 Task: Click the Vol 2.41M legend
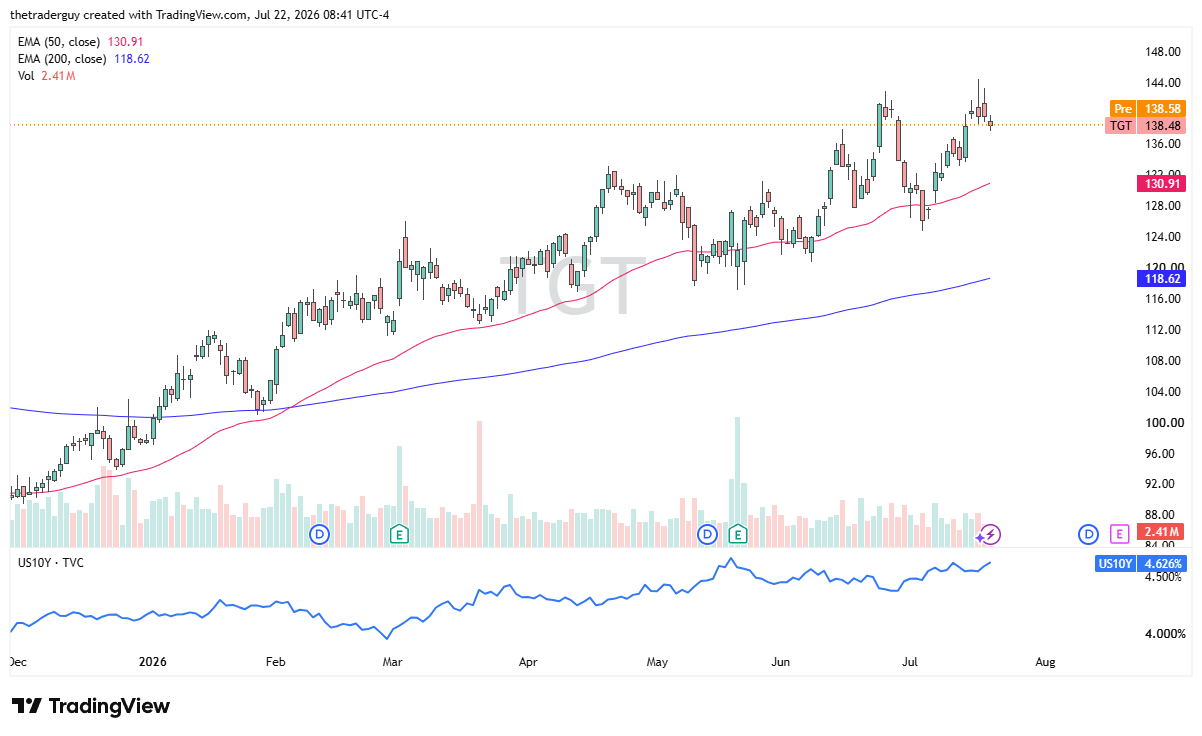point(45,75)
